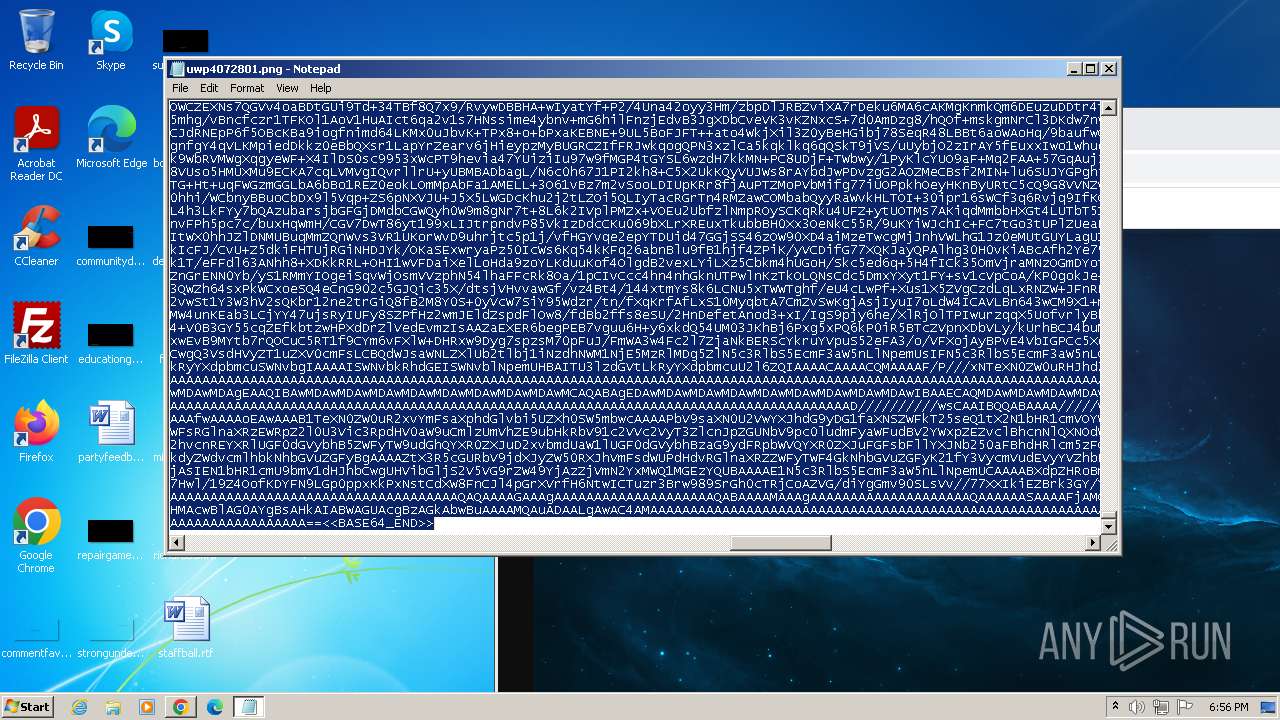Open the Recycle Bin desktop icon

(36, 40)
